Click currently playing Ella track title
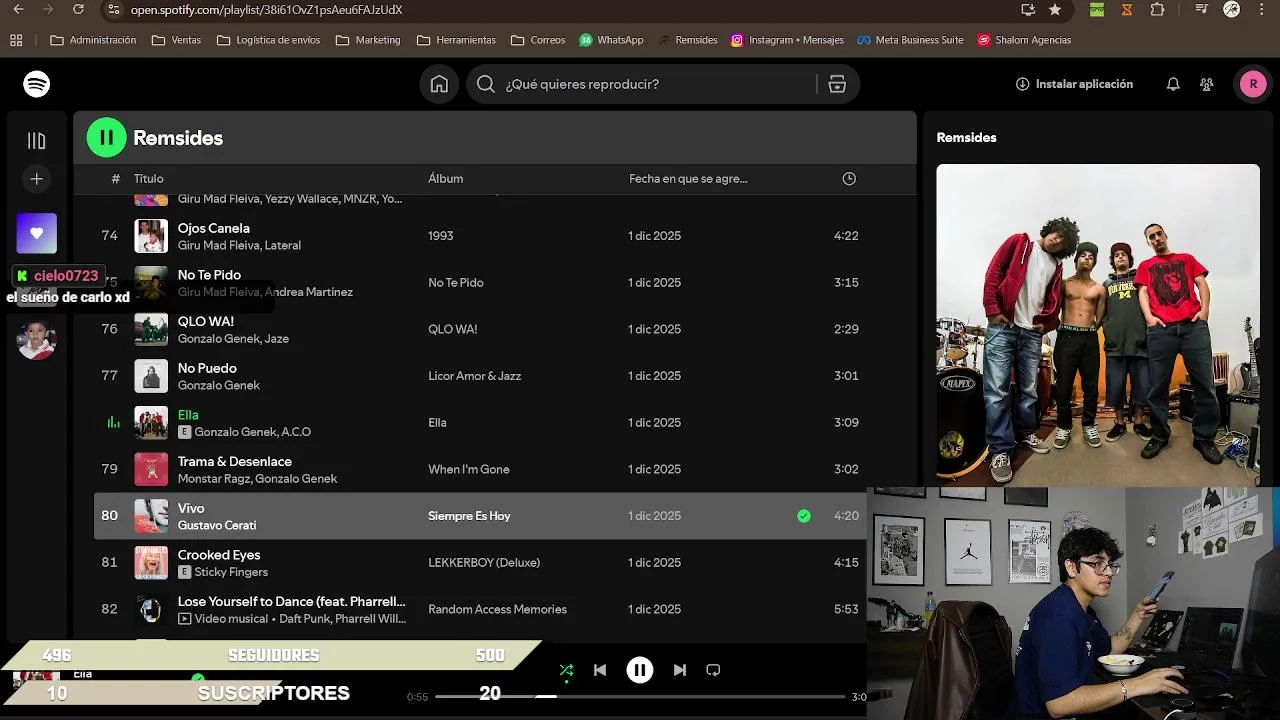This screenshot has height=720, width=1280. 188,415
